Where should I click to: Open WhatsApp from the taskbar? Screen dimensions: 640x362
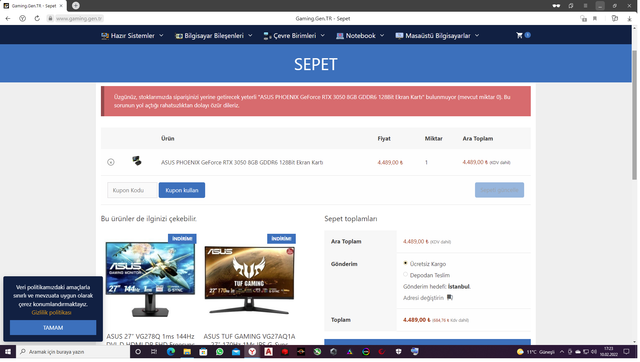coord(220,352)
